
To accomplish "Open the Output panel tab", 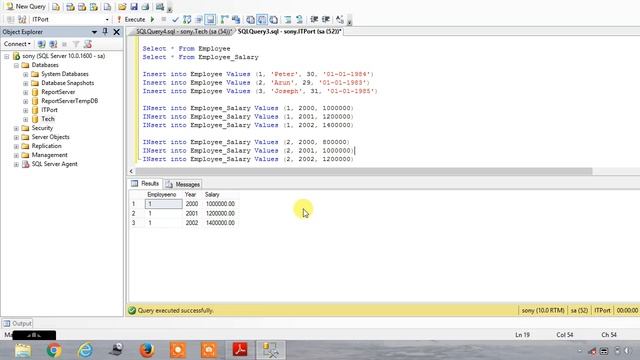I will tap(17, 323).
